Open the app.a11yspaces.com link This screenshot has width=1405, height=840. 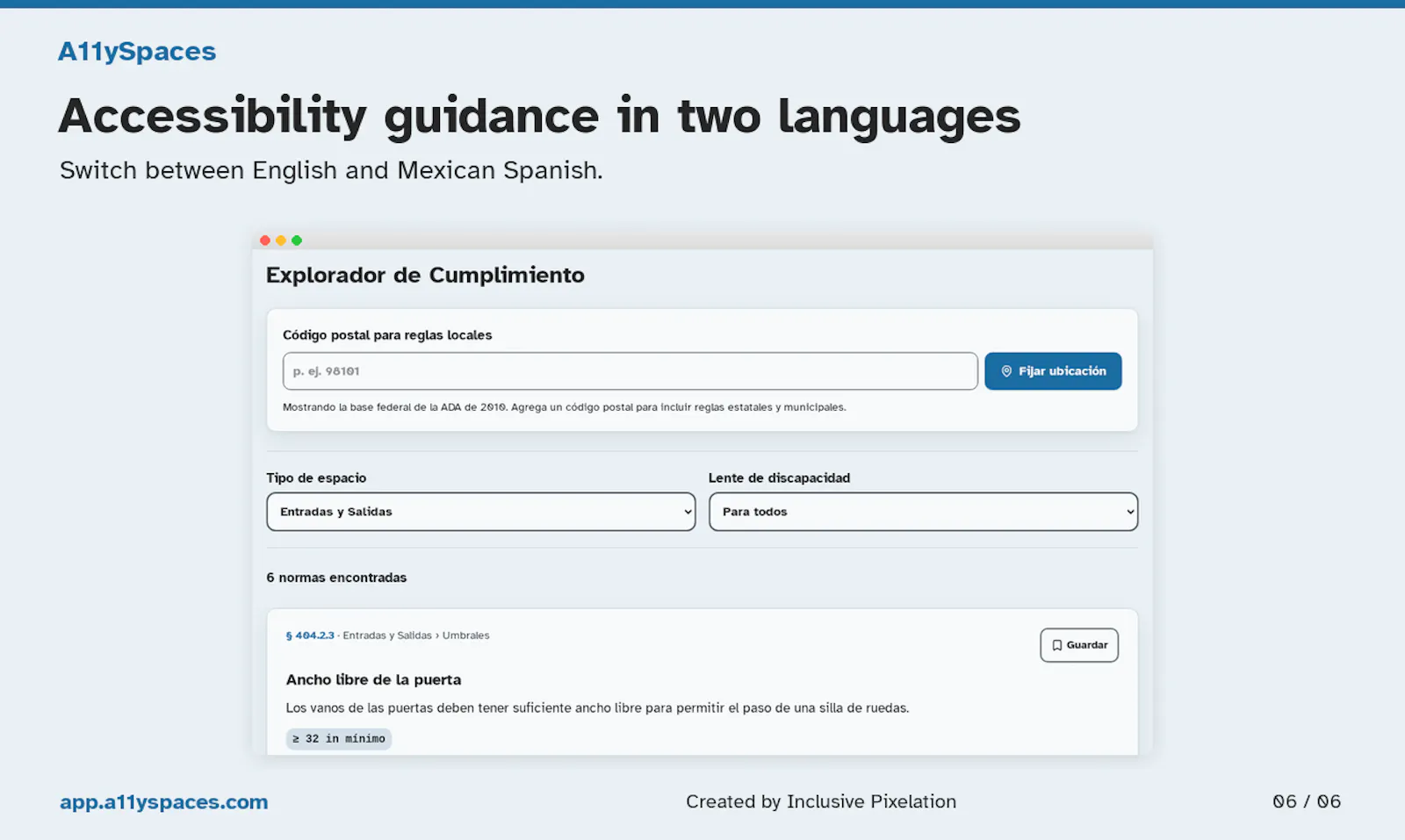164,802
